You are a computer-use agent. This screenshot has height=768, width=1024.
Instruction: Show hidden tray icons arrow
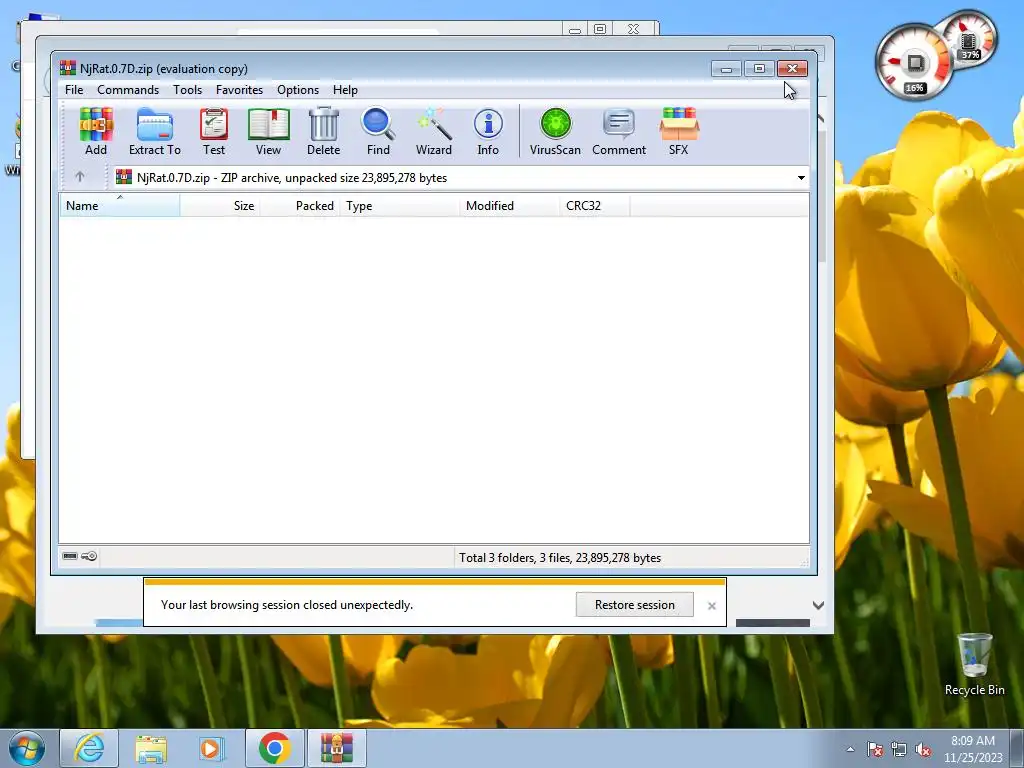(850, 750)
